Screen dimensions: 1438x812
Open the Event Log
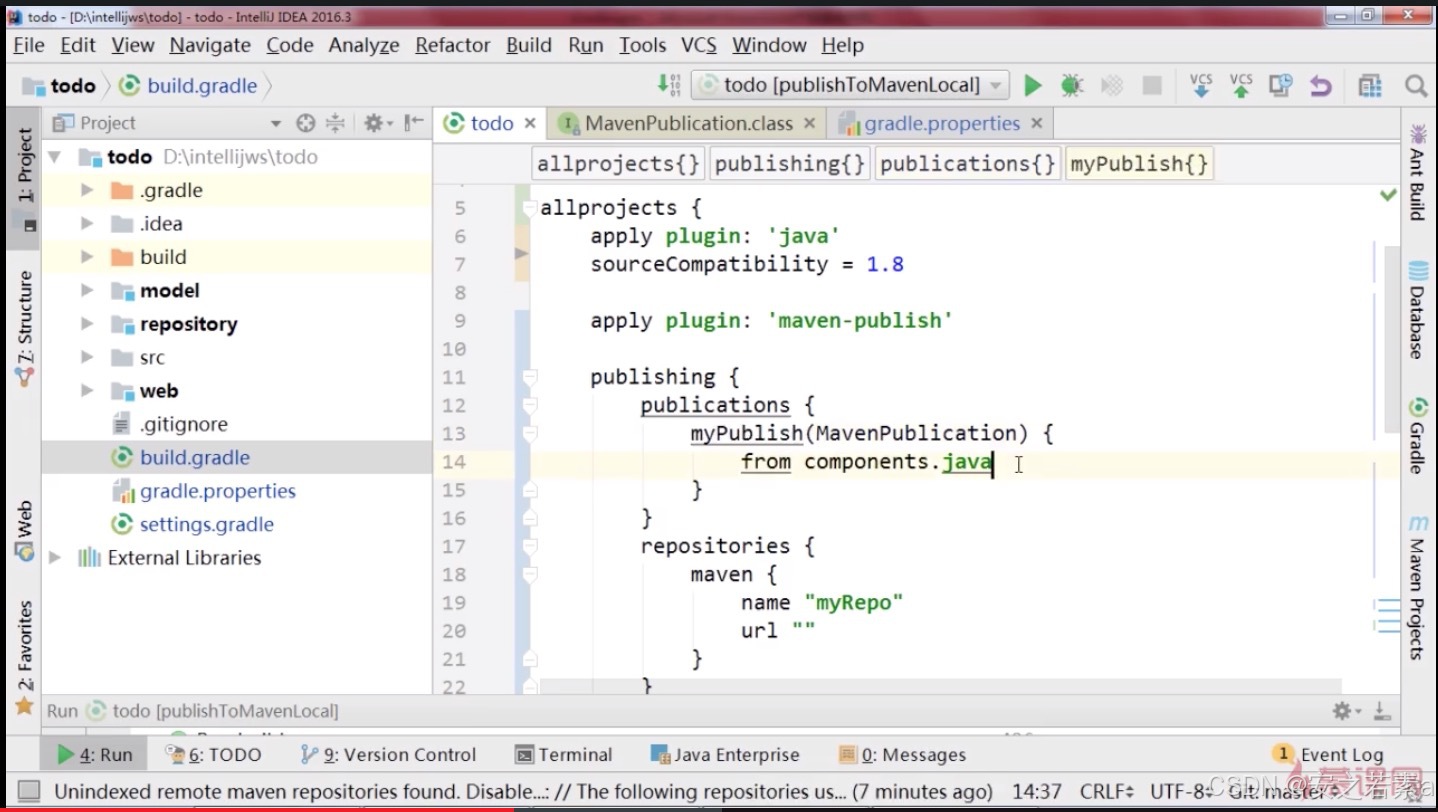(x=1329, y=755)
